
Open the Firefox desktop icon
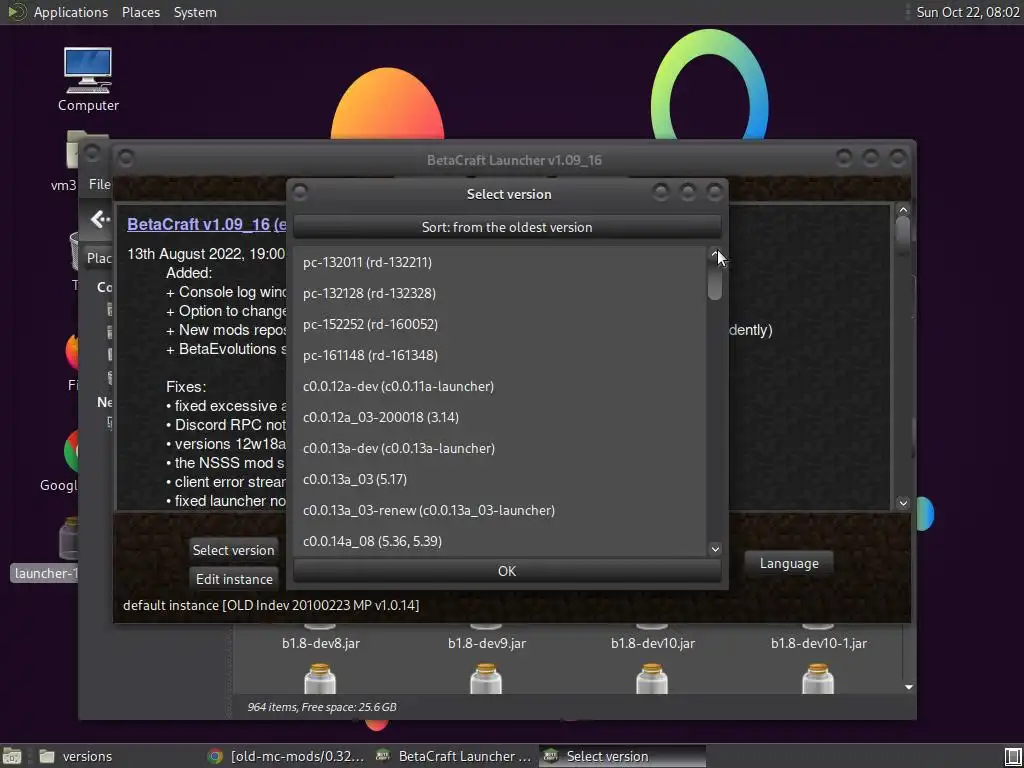(x=72, y=362)
